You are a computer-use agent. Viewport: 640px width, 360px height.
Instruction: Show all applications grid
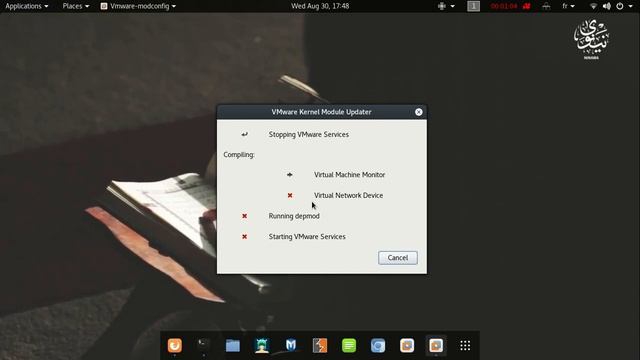tap(465, 345)
